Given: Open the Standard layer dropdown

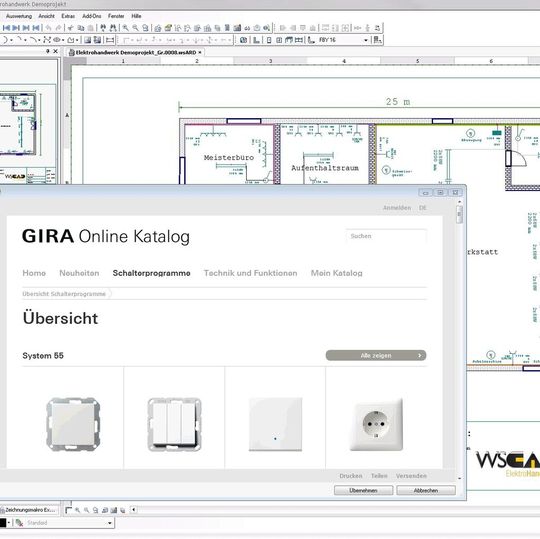Looking at the screenshot, I should point(110,523).
